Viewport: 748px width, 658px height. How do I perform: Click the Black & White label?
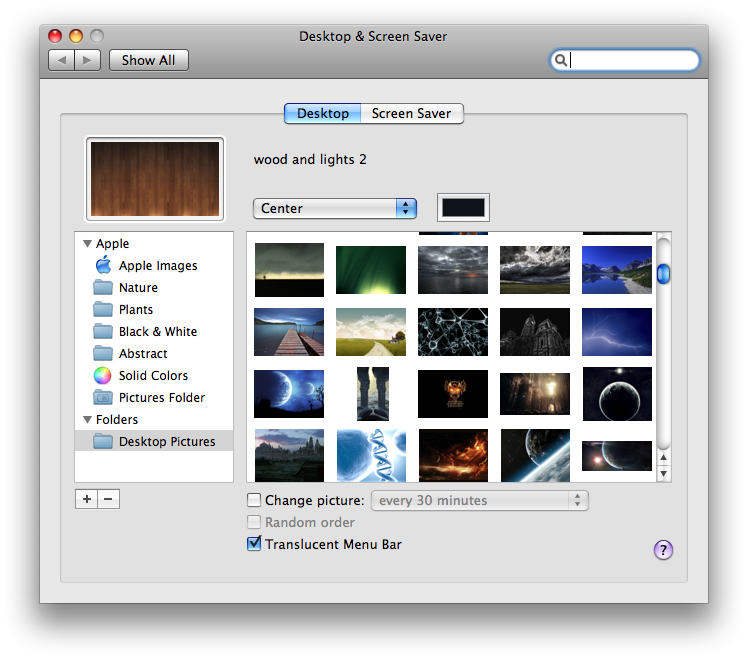coord(158,331)
